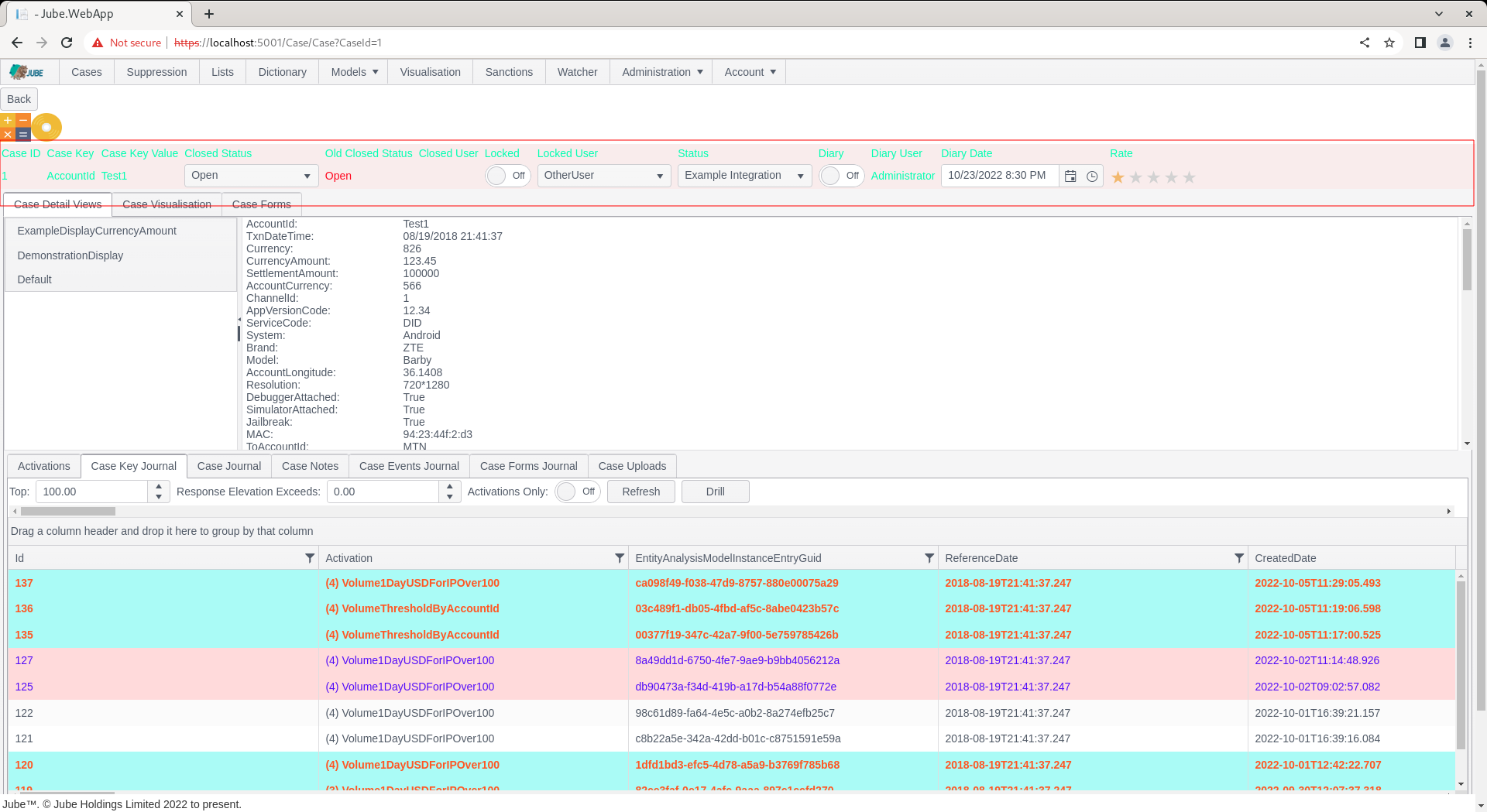
Task: Select the DemonstrationDisplay view
Action: (x=120, y=255)
